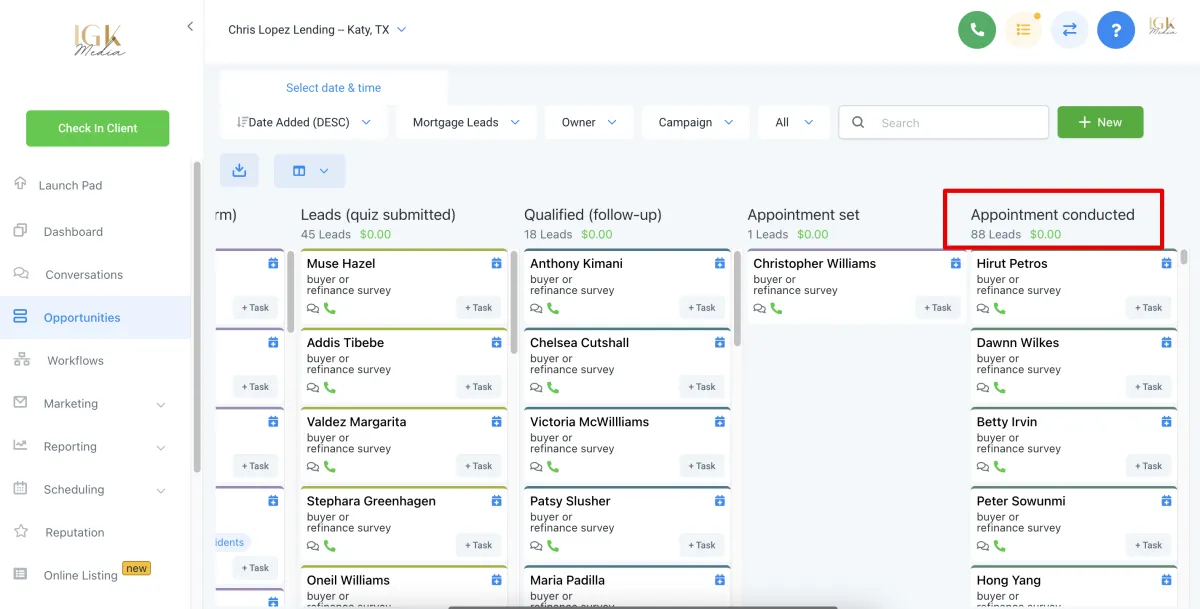Open the yellow task list icon
The width and height of the screenshot is (1200, 609).
[x=1023, y=30]
